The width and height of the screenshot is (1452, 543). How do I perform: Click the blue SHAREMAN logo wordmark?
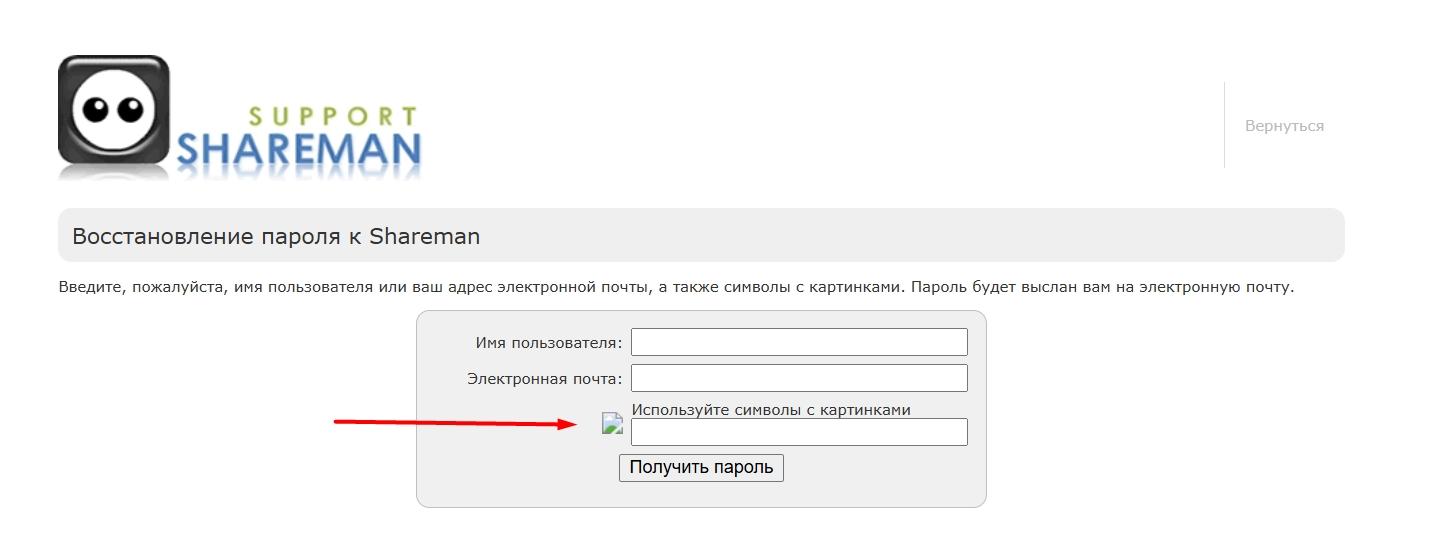(299, 150)
